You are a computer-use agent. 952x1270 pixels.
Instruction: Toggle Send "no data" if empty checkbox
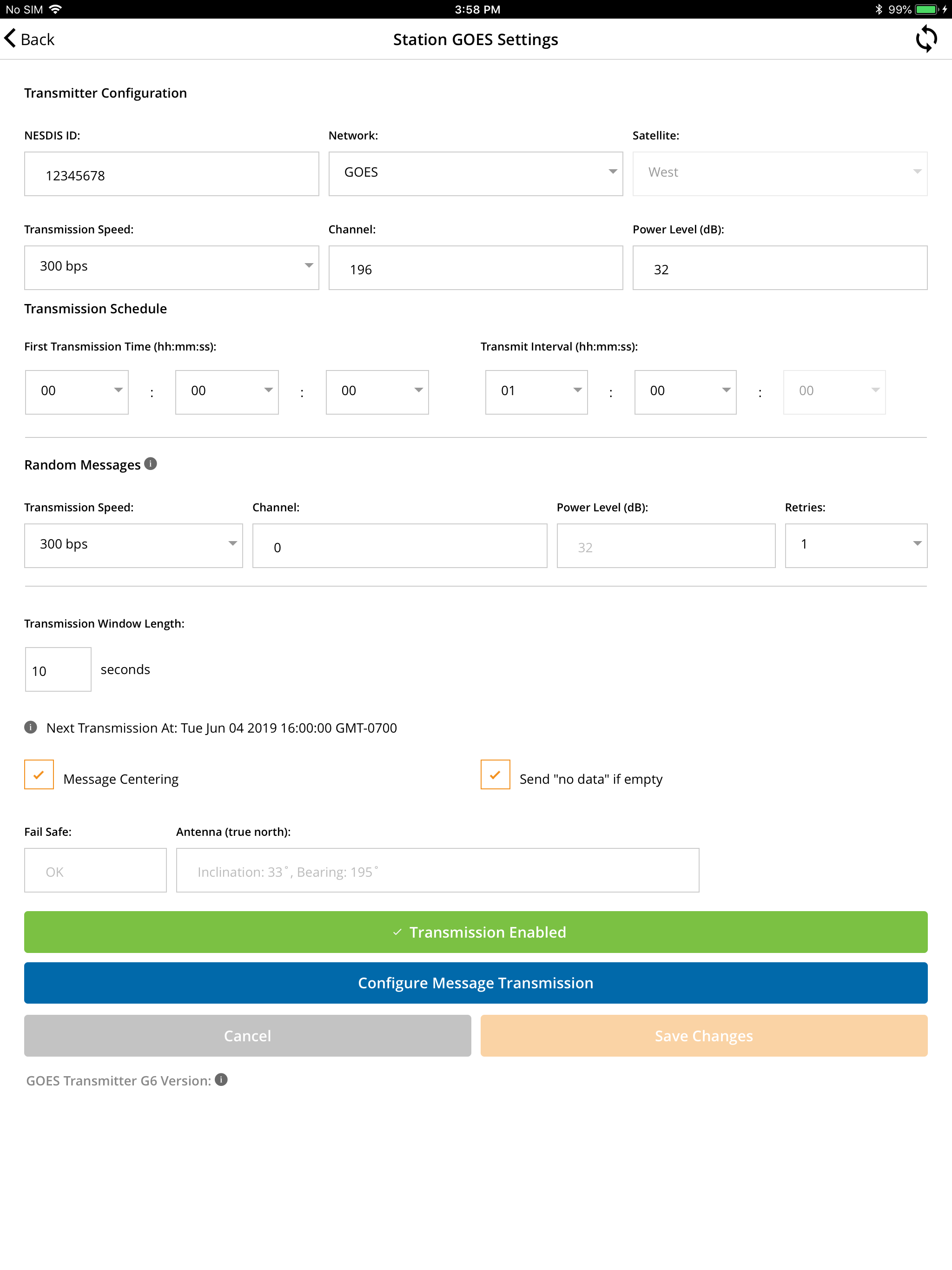pos(495,774)
